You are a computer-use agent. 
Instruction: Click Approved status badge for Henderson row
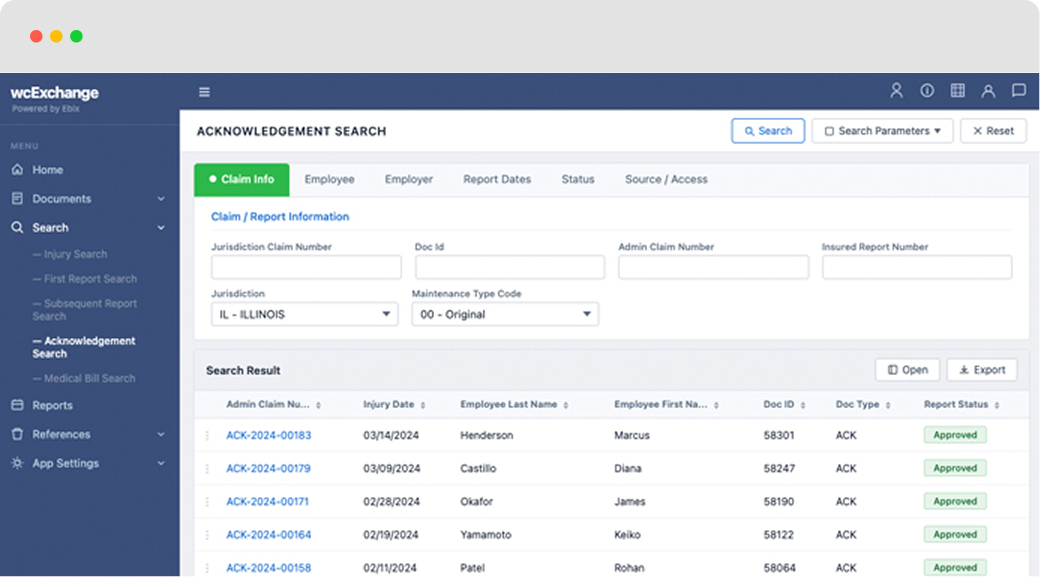pyautogui.click(x=955, y=435)
